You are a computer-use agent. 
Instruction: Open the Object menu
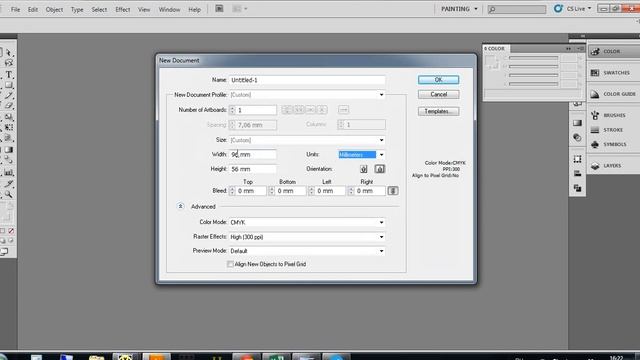(54, 9)
